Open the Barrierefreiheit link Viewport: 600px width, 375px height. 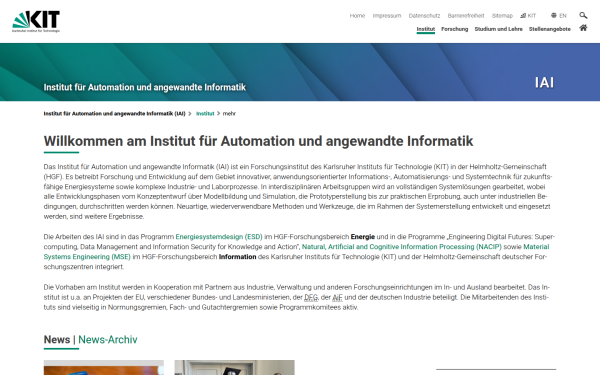click(x=466, y=16)
